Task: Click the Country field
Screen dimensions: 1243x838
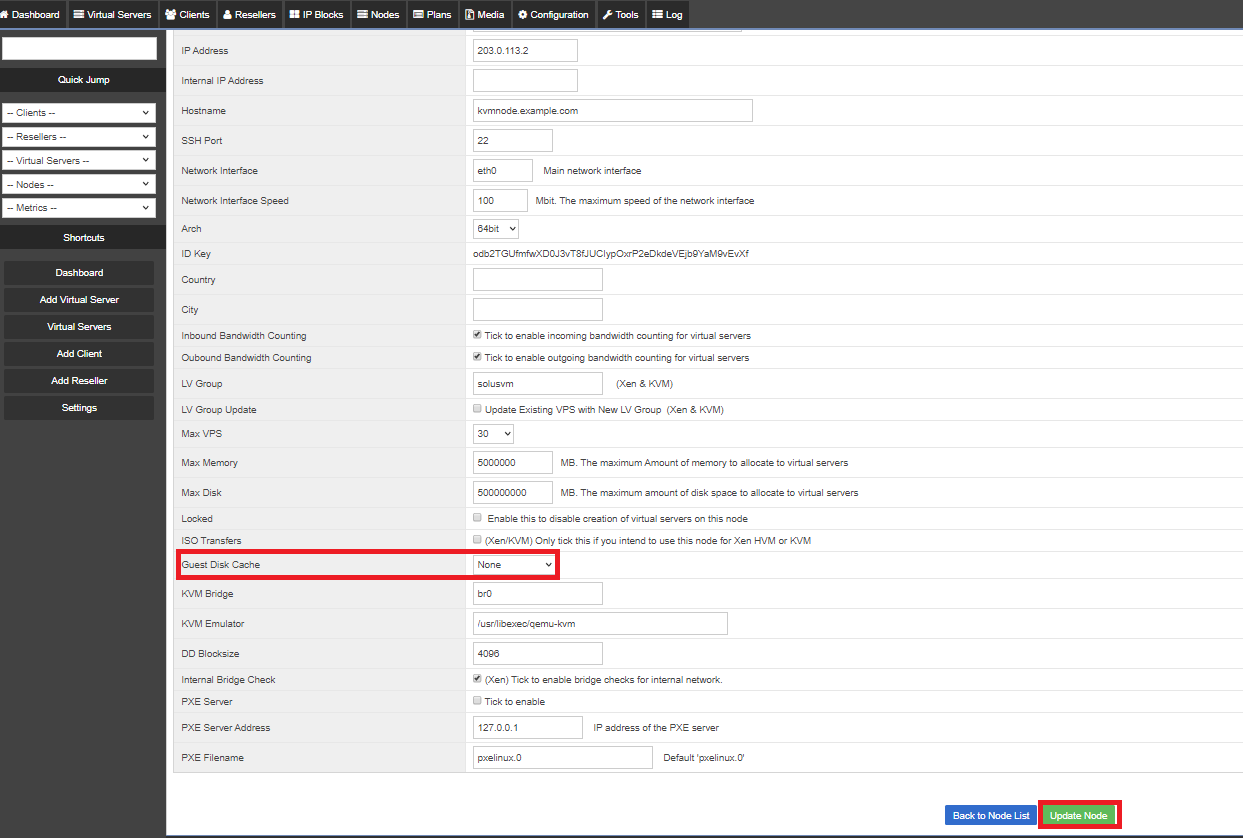Action: (538, 280)
